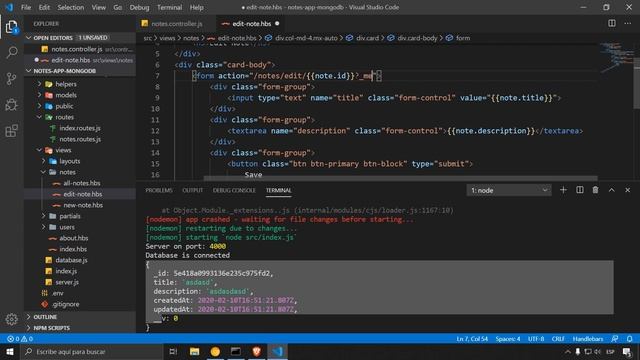Split the editor to the right
The image size is (640, 360).
pyautogui.click(x=611, y=23)
